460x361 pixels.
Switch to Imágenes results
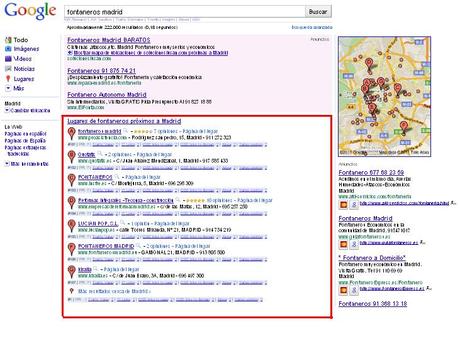26,49
